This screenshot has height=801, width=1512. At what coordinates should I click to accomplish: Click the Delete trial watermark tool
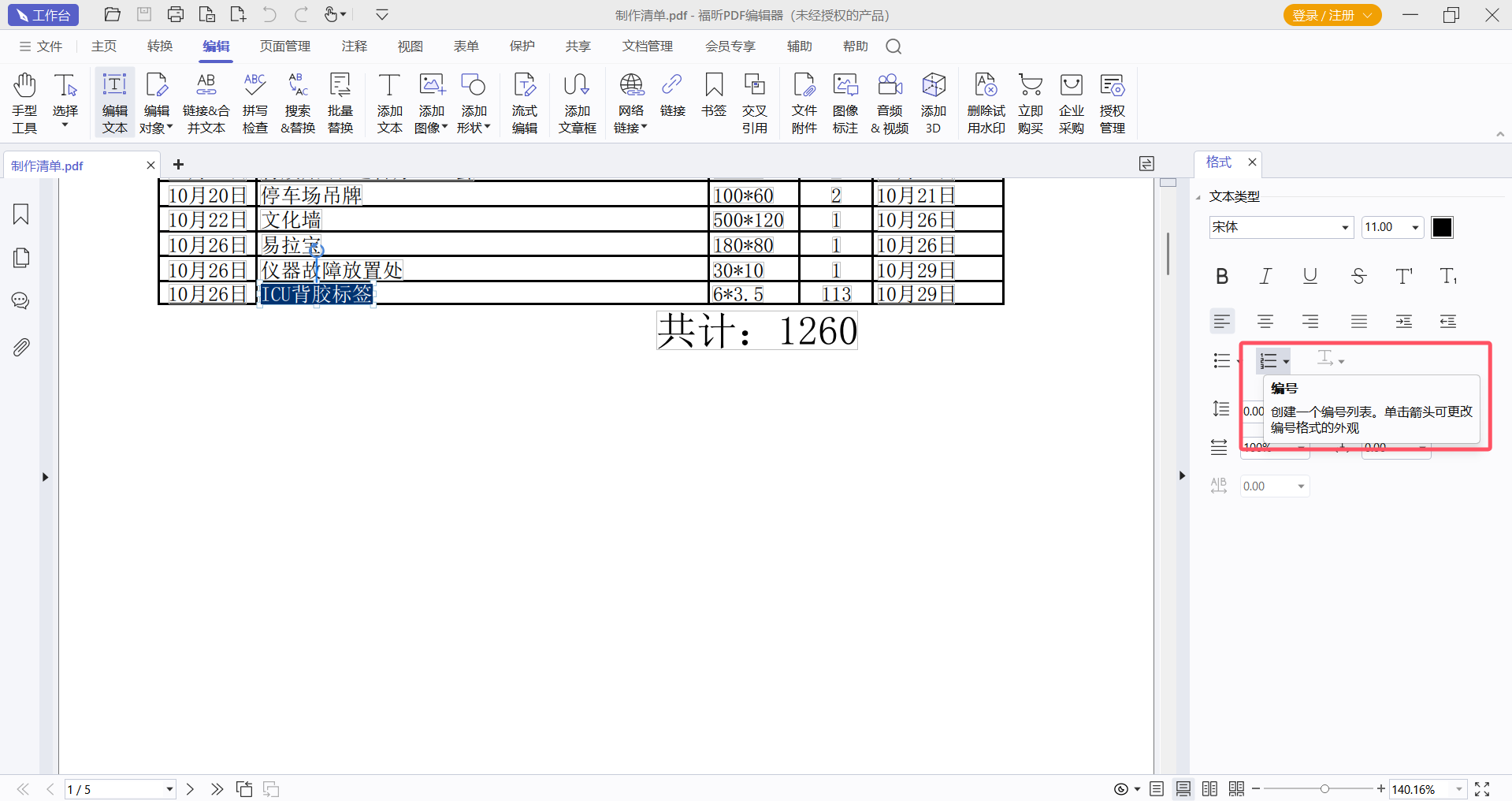pos(986,103)
